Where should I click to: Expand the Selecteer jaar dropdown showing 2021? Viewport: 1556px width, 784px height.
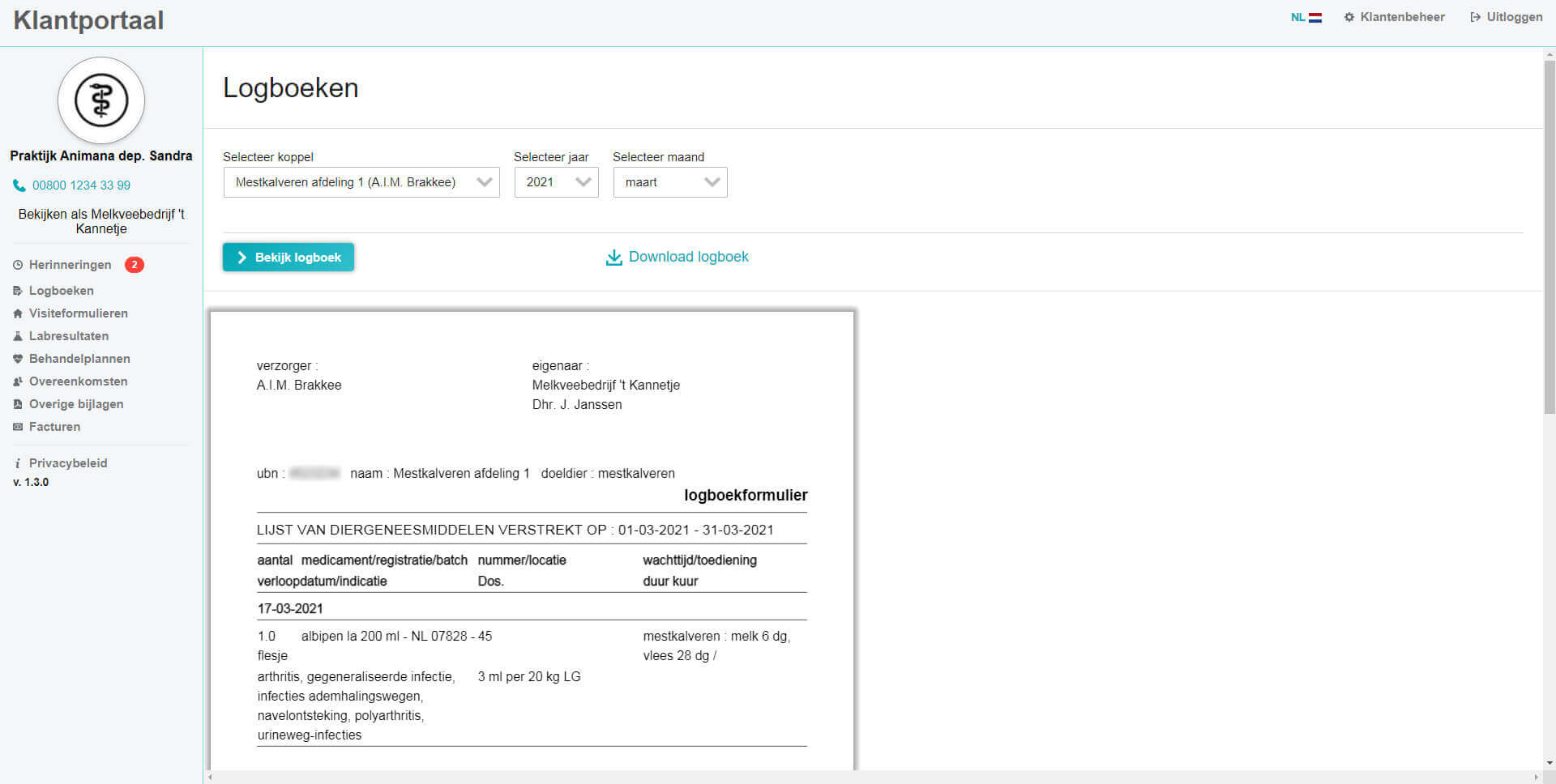pyautogui.click(x=555, y=182)
